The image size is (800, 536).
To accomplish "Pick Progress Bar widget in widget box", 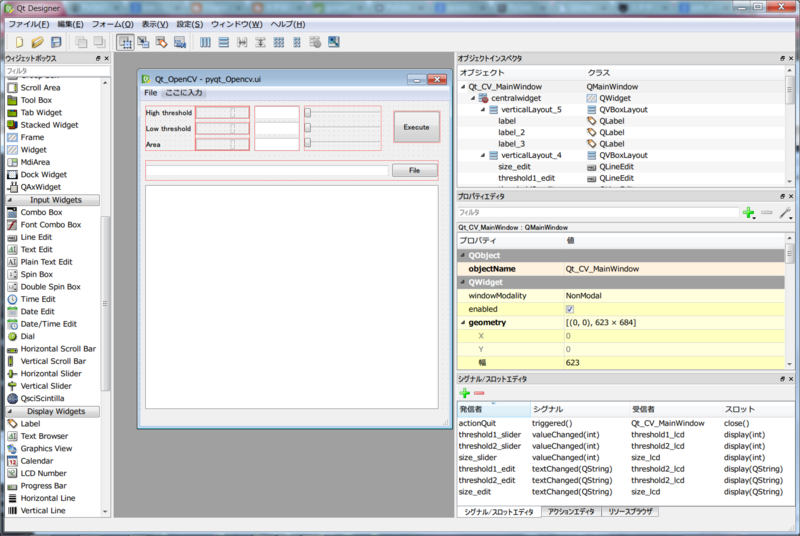I will click(43, 486).
